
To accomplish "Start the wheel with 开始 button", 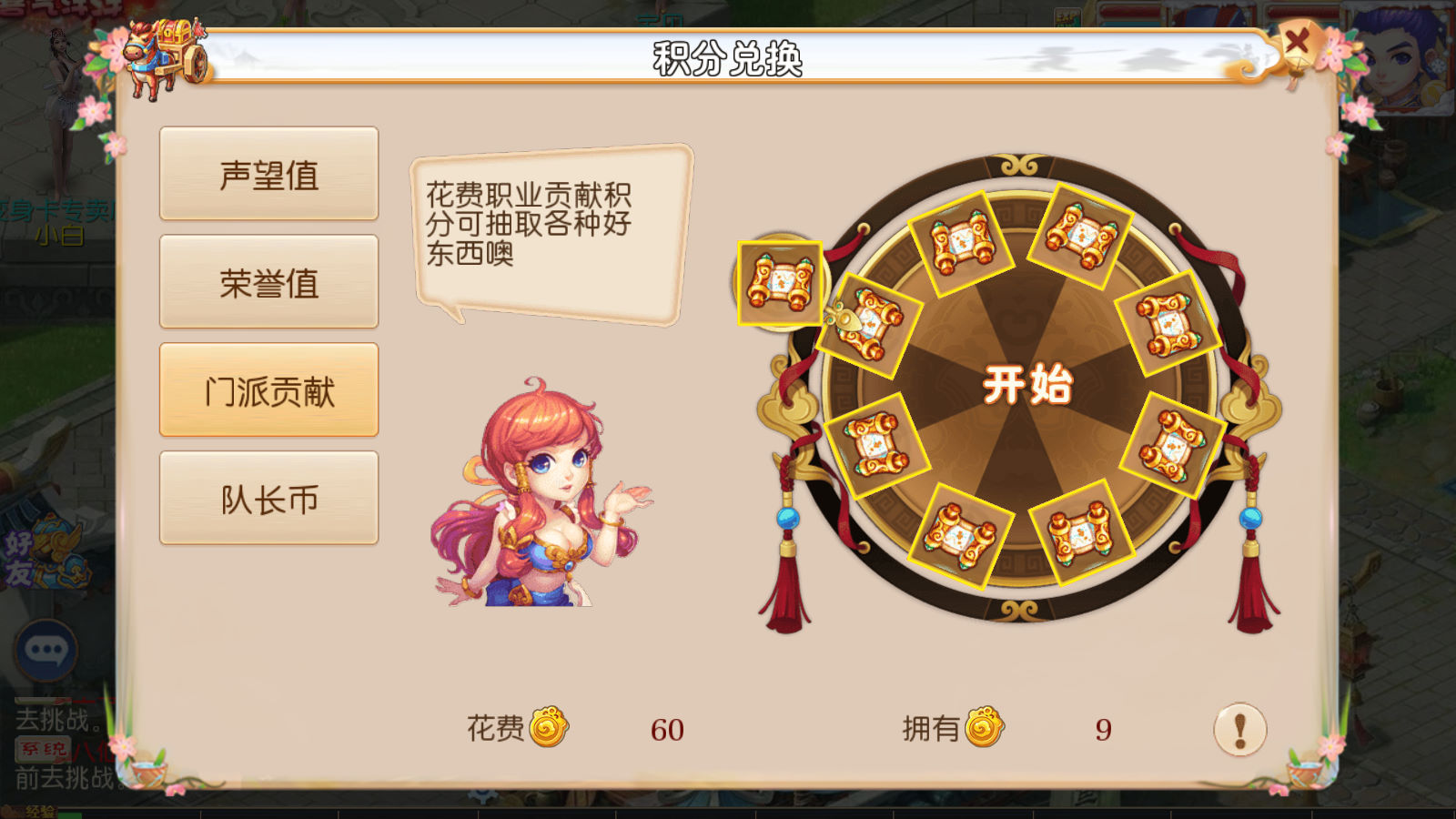I will click(1027, 385).
